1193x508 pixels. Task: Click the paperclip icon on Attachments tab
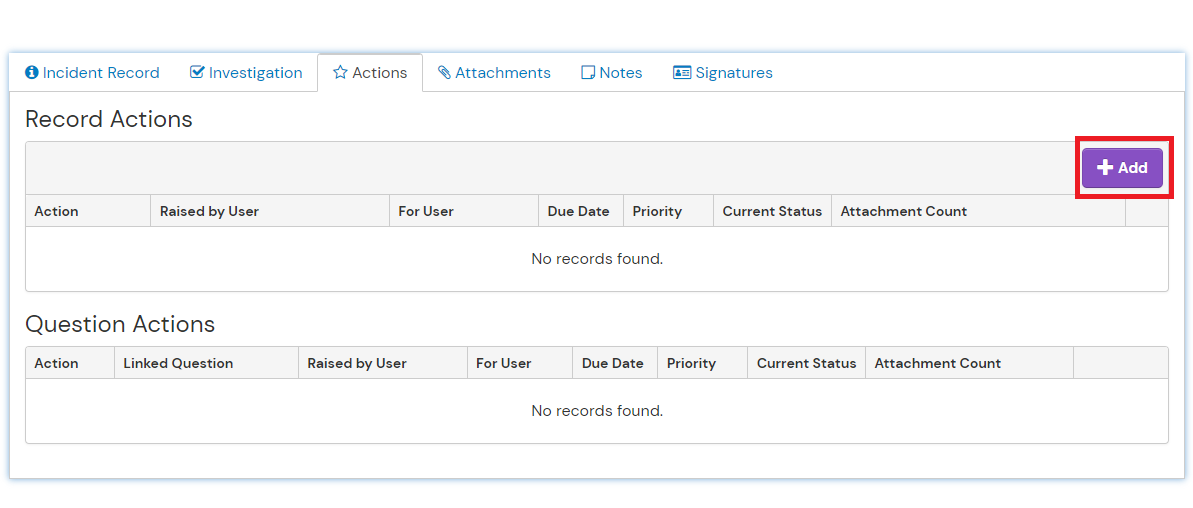[x=444, y=73]
